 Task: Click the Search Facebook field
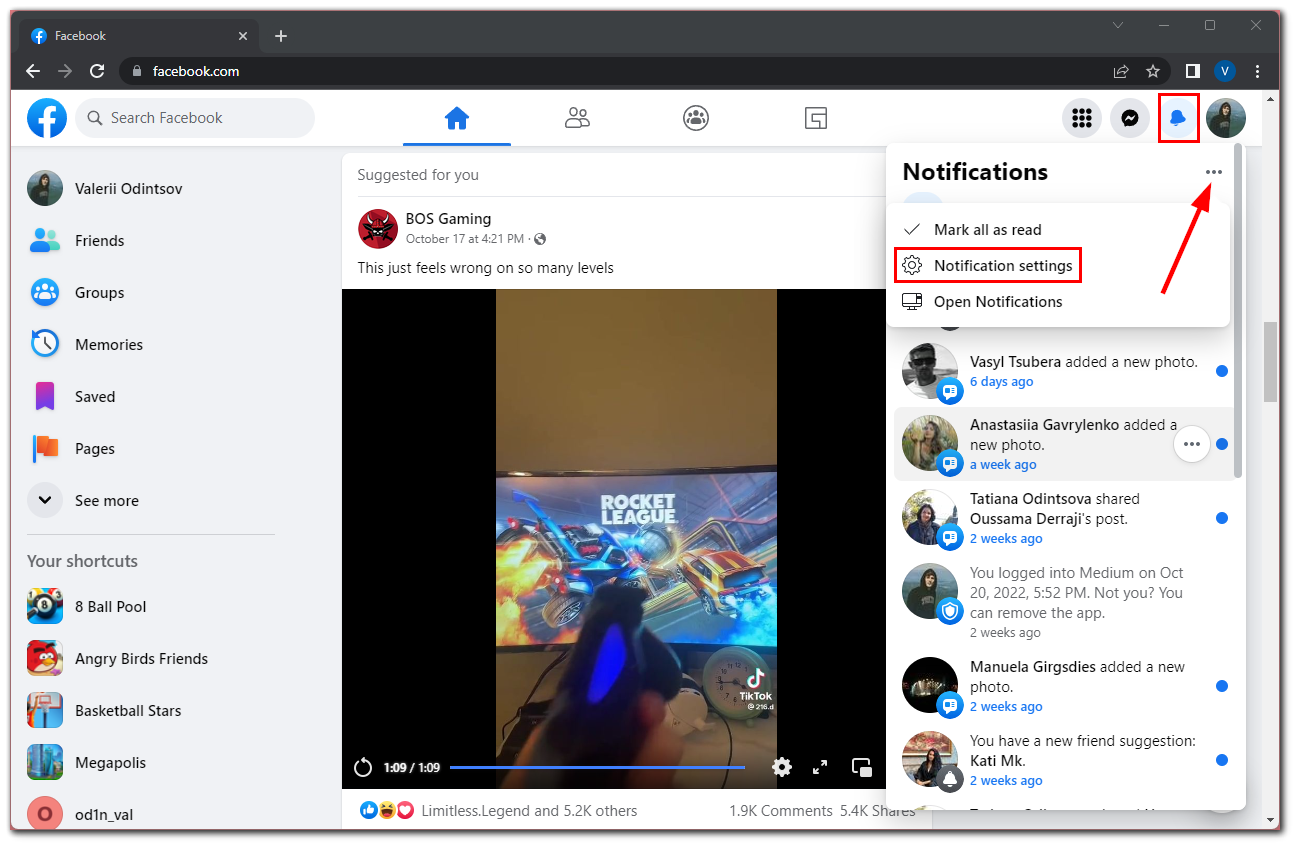(195, 118)
